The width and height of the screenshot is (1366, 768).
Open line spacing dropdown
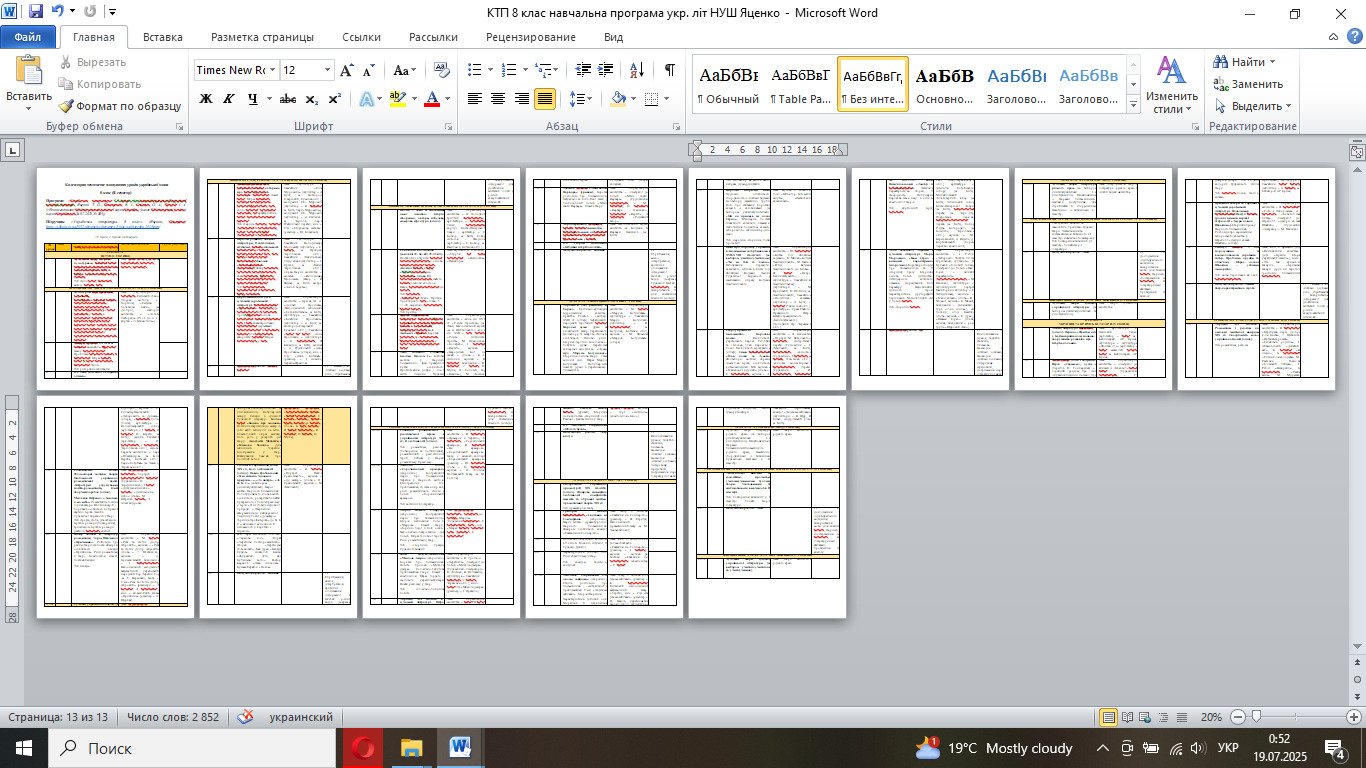580,99
